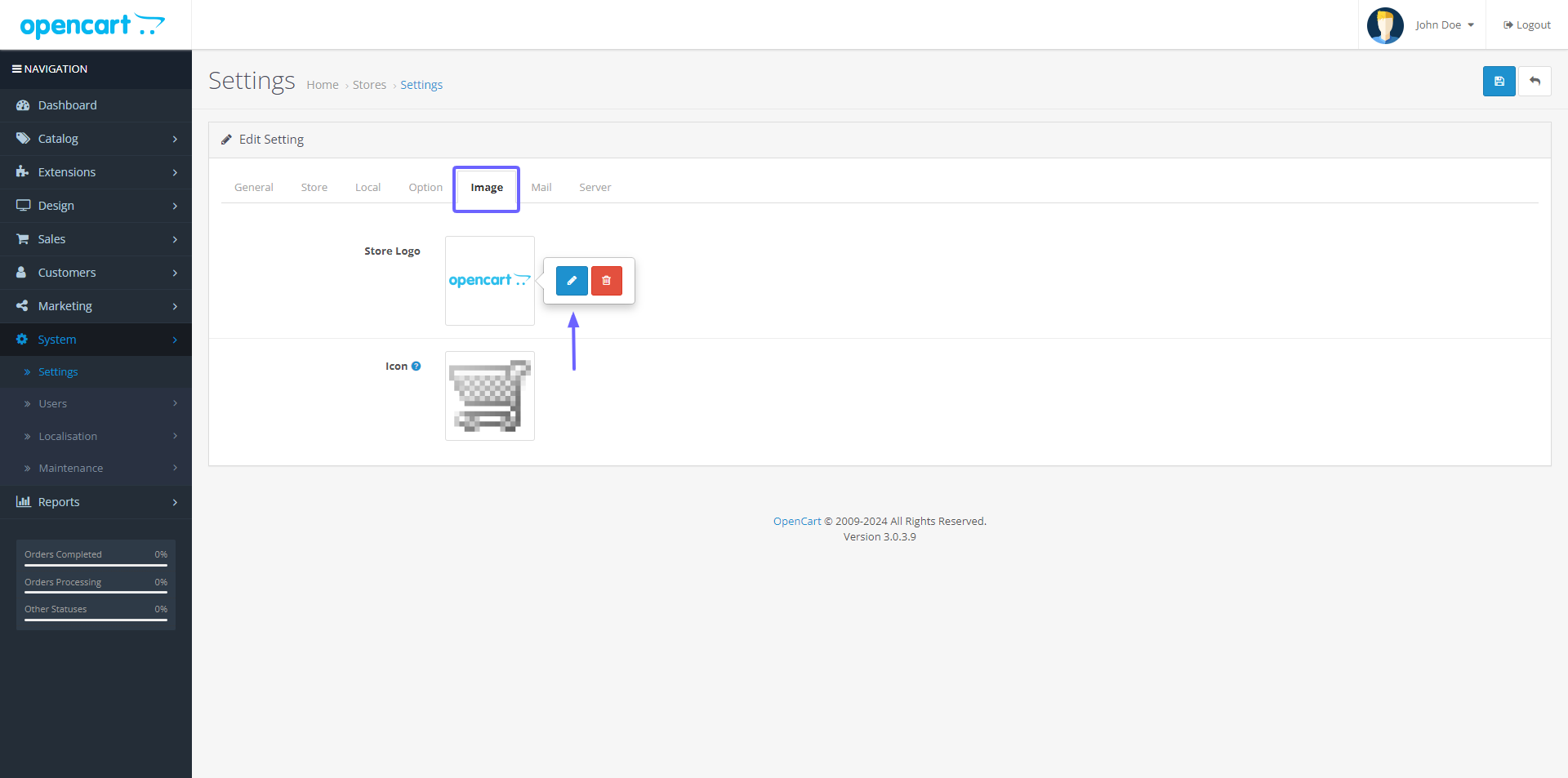Screen dimensions: 1568x778
Task: Click the Navigation hamburger icon
Action: [x=16, y=69]
